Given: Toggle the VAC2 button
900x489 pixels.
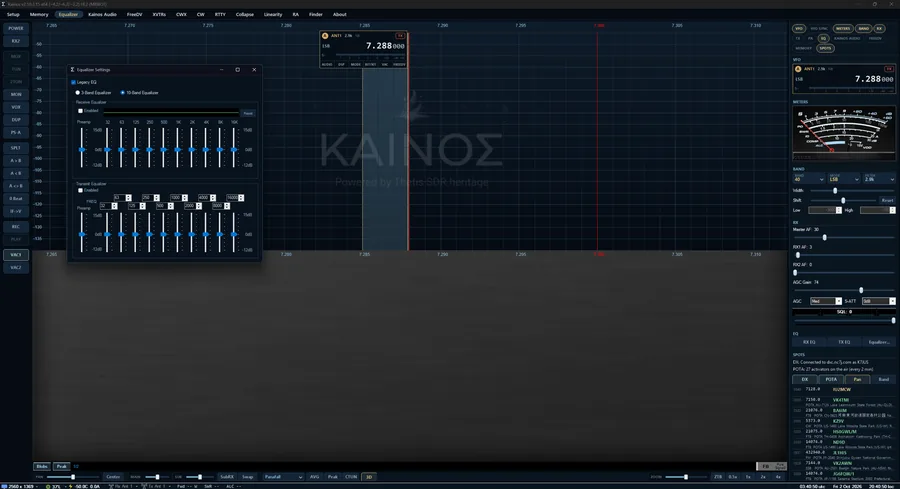Looking at the screenshot, I should coord(16,267).
